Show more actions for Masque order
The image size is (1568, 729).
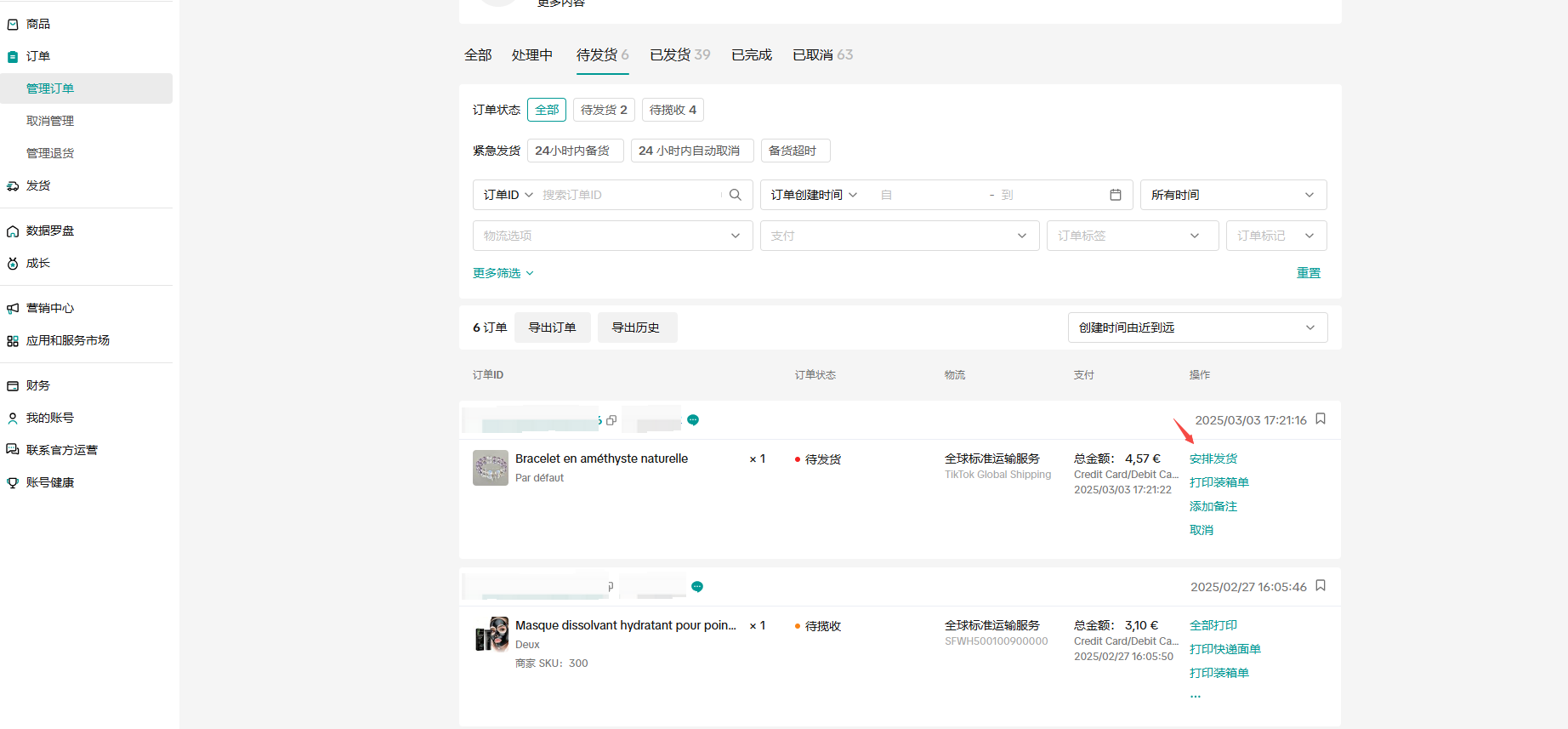tap(1196, 696)
